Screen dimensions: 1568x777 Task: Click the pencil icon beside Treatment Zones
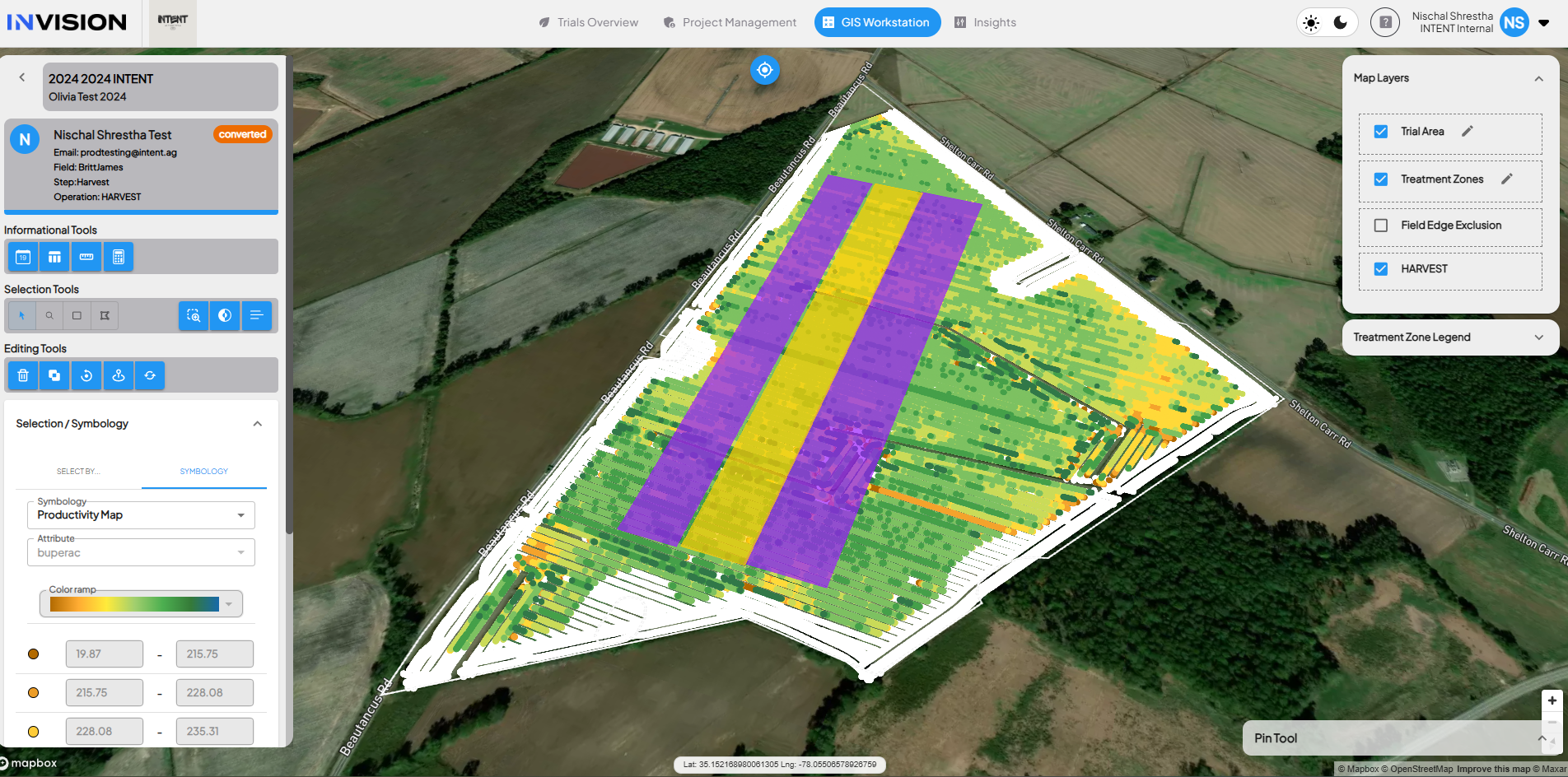pyautogui.click(x=1507, y=179)
